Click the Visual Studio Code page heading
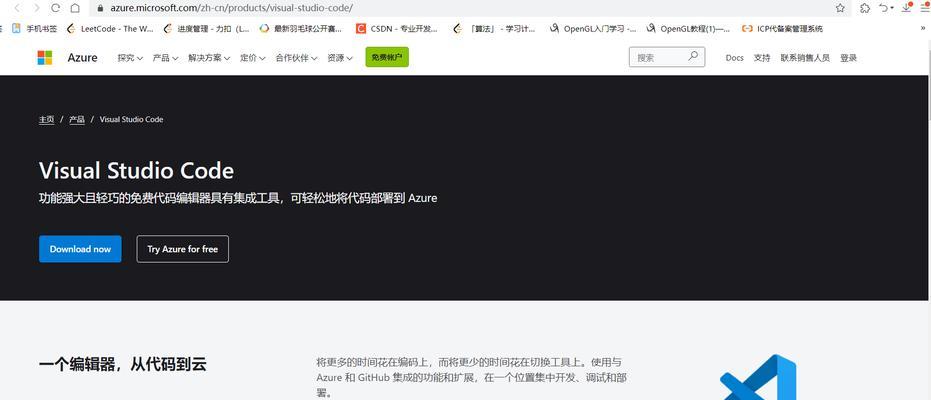The image size is (931, 400). pos(137,171)
